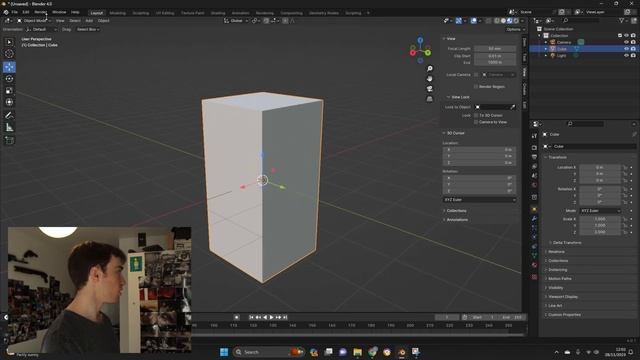Select the Transform tool in toolbar
Screen dimensions: 640x360
[9, 102]
